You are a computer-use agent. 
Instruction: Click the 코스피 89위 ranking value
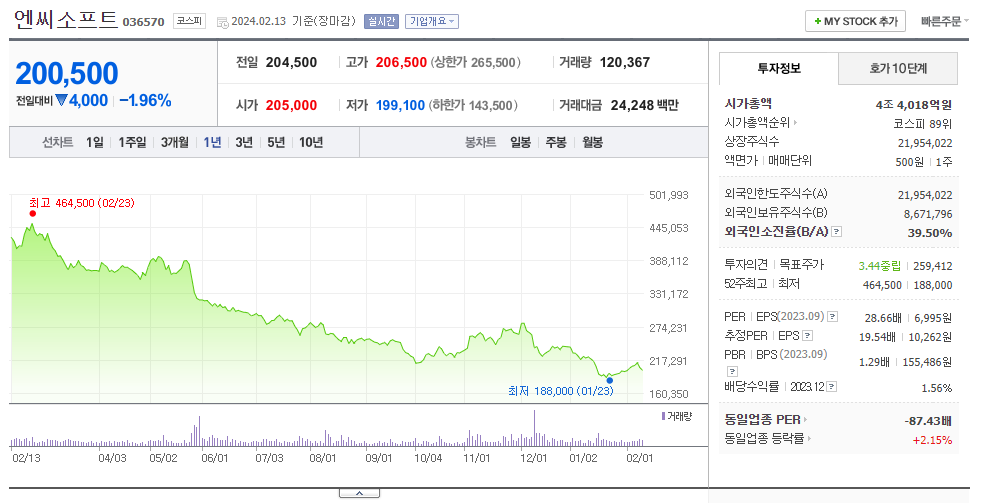point(923,124)
